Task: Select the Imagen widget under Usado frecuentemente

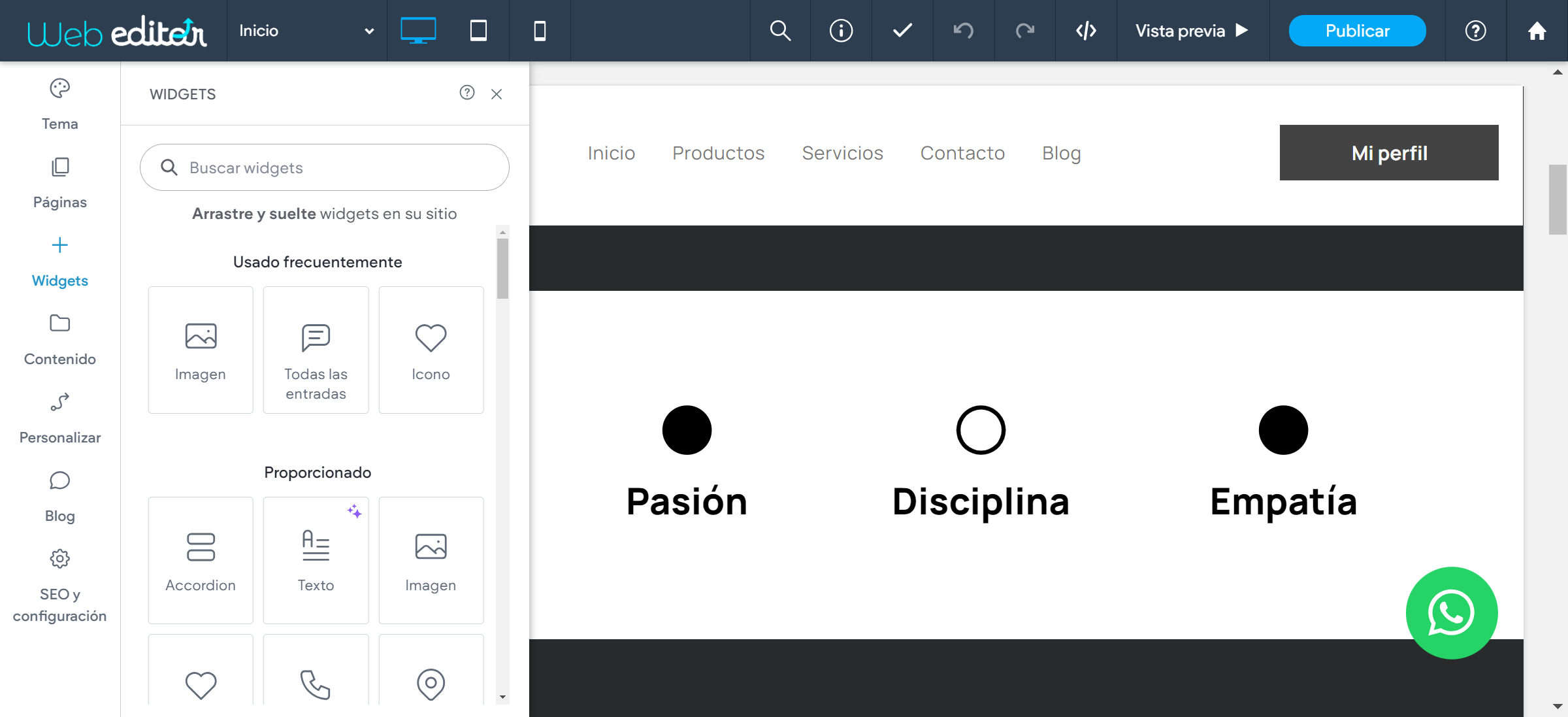Action: (201, 350)
